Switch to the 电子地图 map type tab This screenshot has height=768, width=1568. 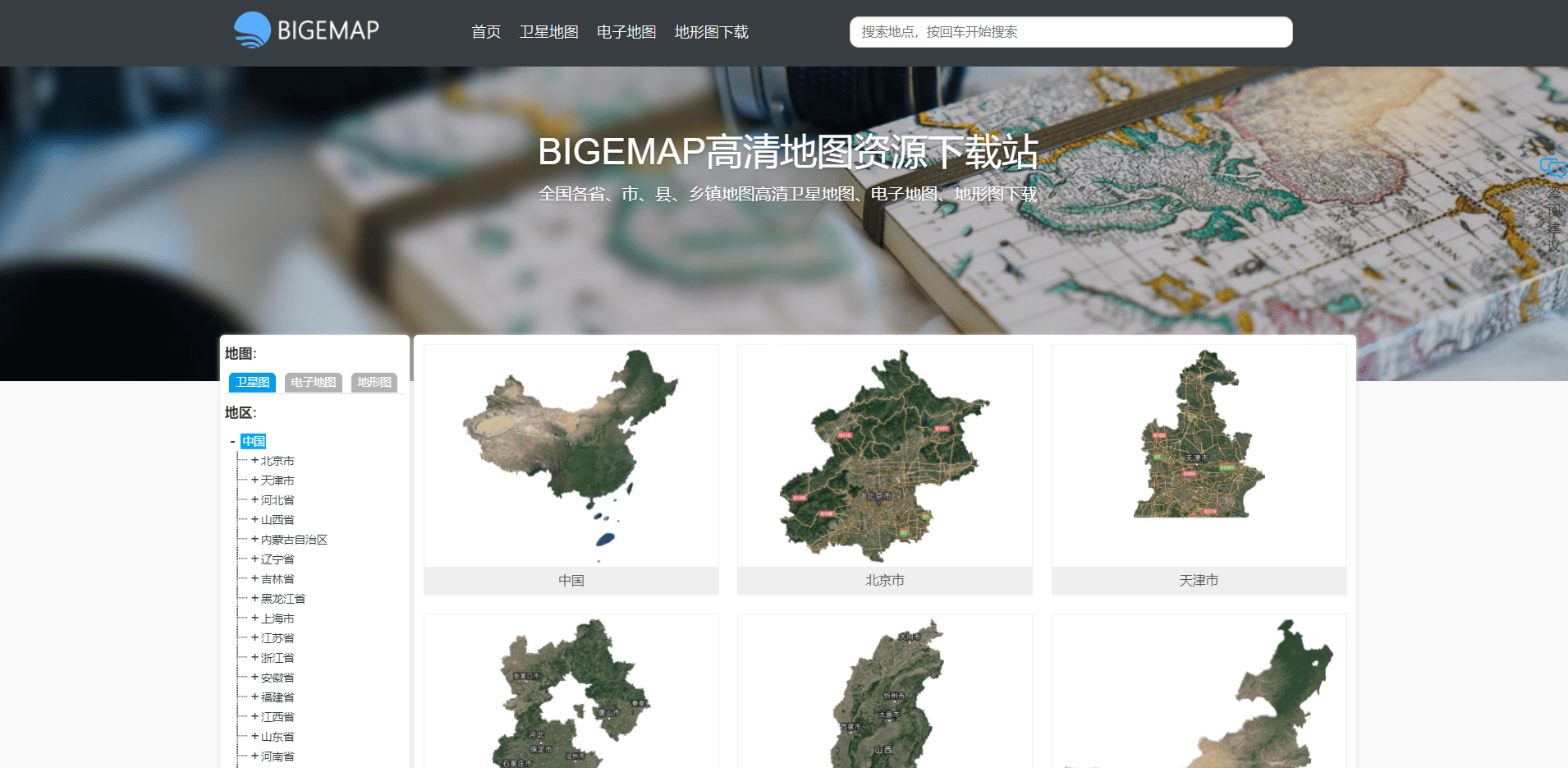point(314,382)
